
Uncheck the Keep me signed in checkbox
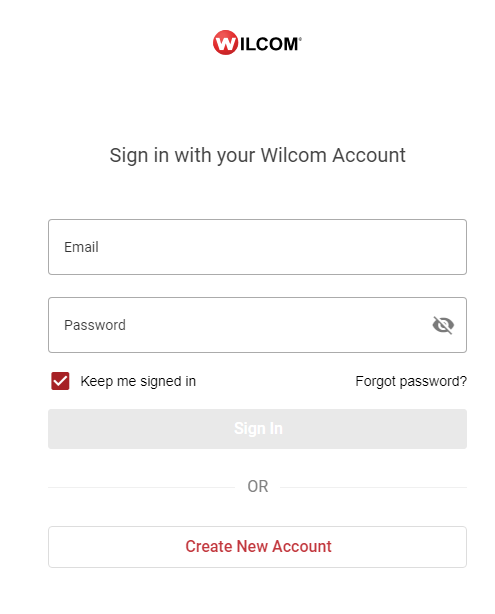coord(60,381)
